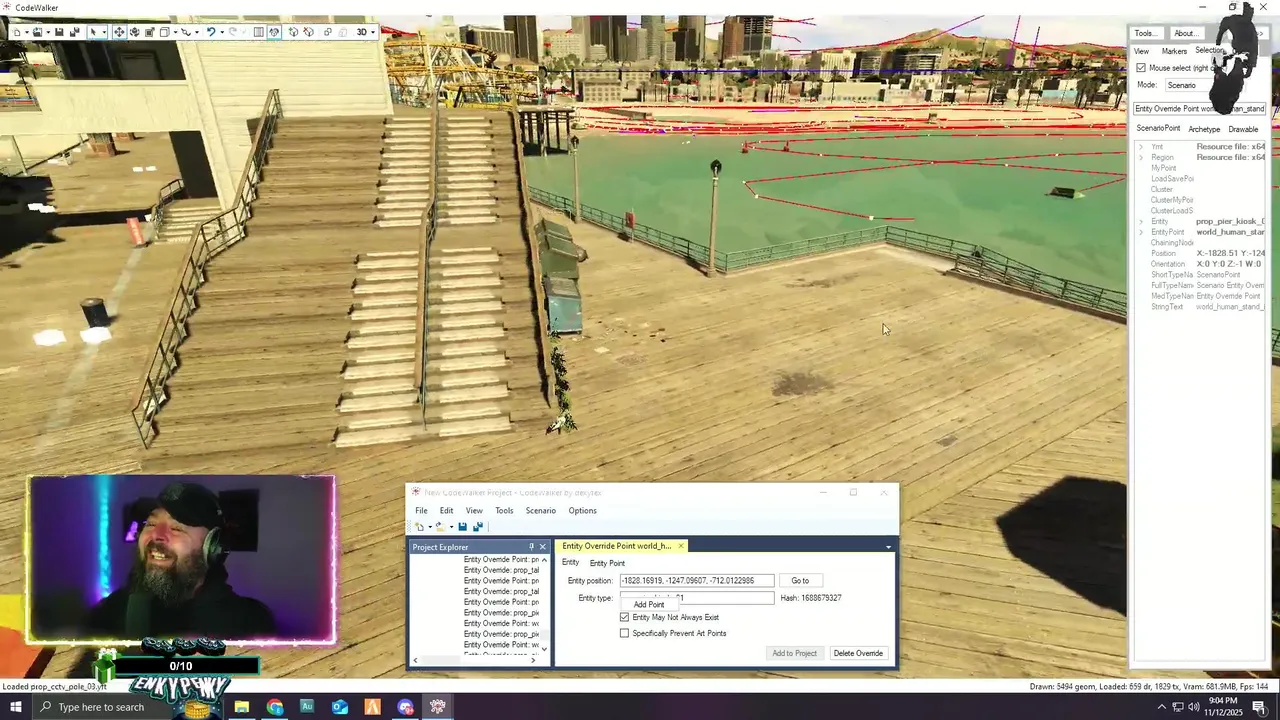Open the 3D camera mode dropdown arrow
Viewport: 1280px width, 720px height.
pos(373,32)
